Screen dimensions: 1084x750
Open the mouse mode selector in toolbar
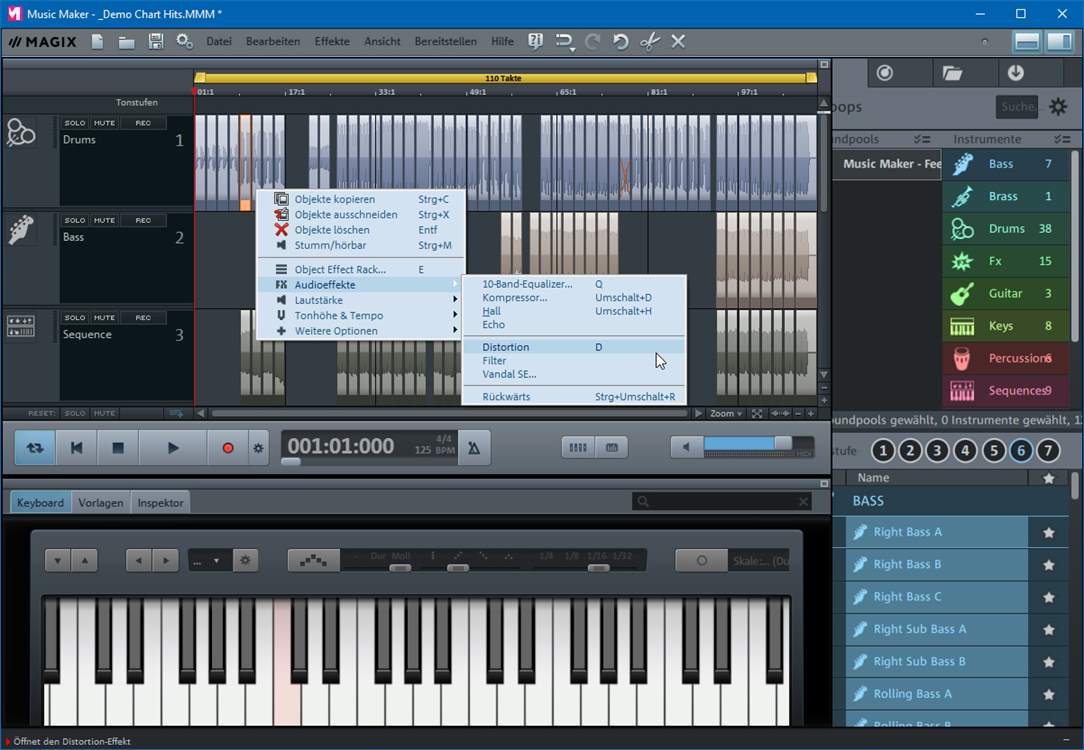pyautogui.click(x=565, y=42)
